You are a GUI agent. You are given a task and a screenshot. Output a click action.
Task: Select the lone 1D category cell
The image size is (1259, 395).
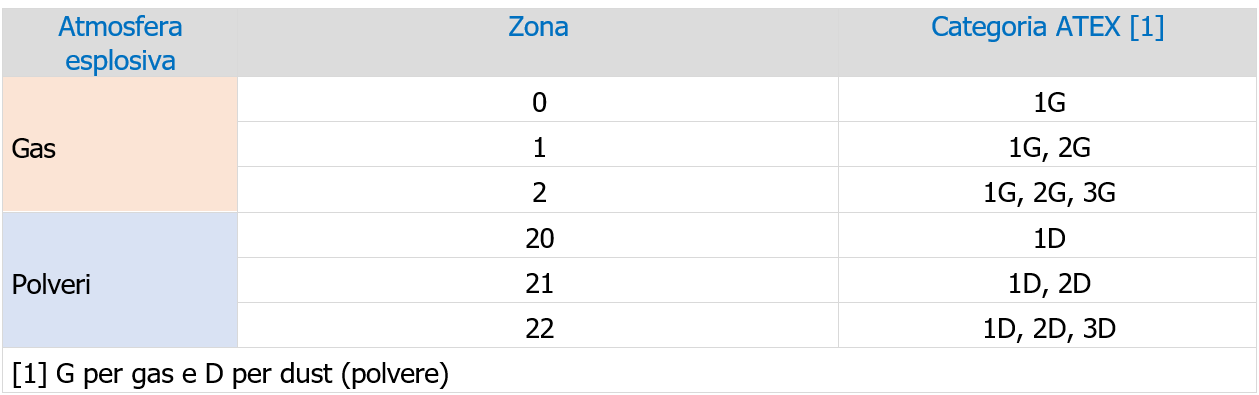(1047, 235)
